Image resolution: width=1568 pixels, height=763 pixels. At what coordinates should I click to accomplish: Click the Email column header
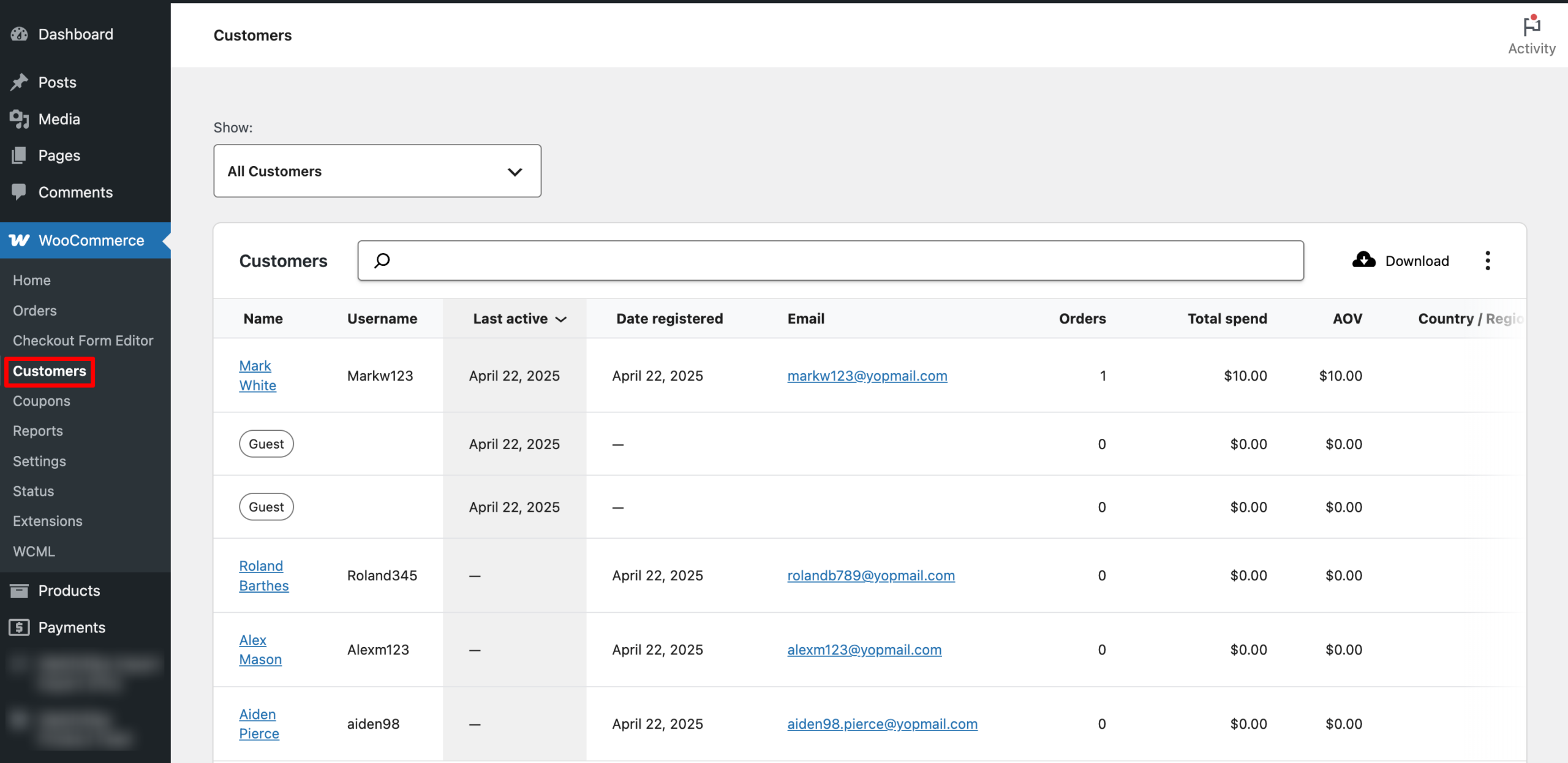point(806,319)
